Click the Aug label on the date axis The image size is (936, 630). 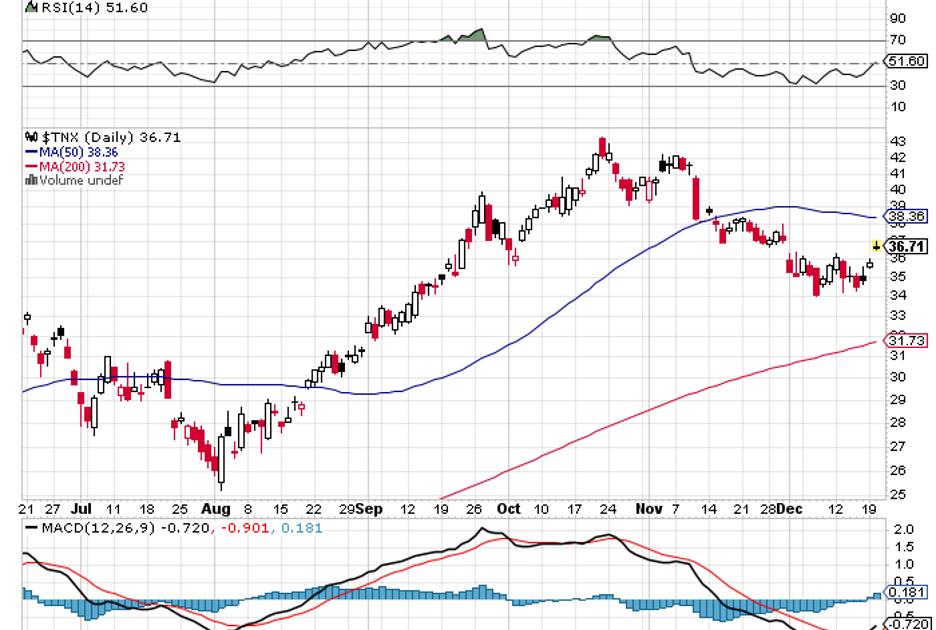click(x=216, y=508)
